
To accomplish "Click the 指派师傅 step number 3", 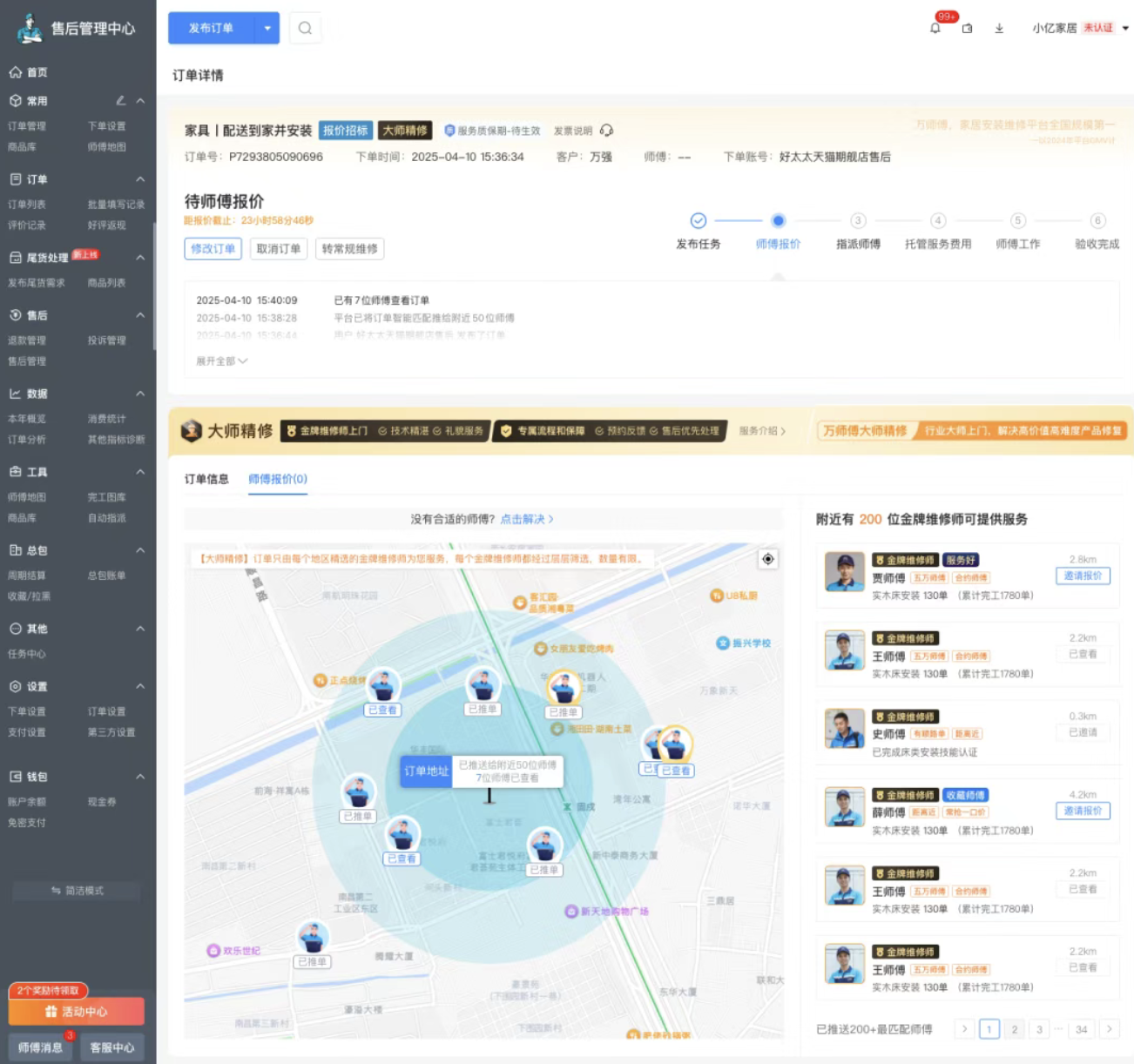I will 858,220.
